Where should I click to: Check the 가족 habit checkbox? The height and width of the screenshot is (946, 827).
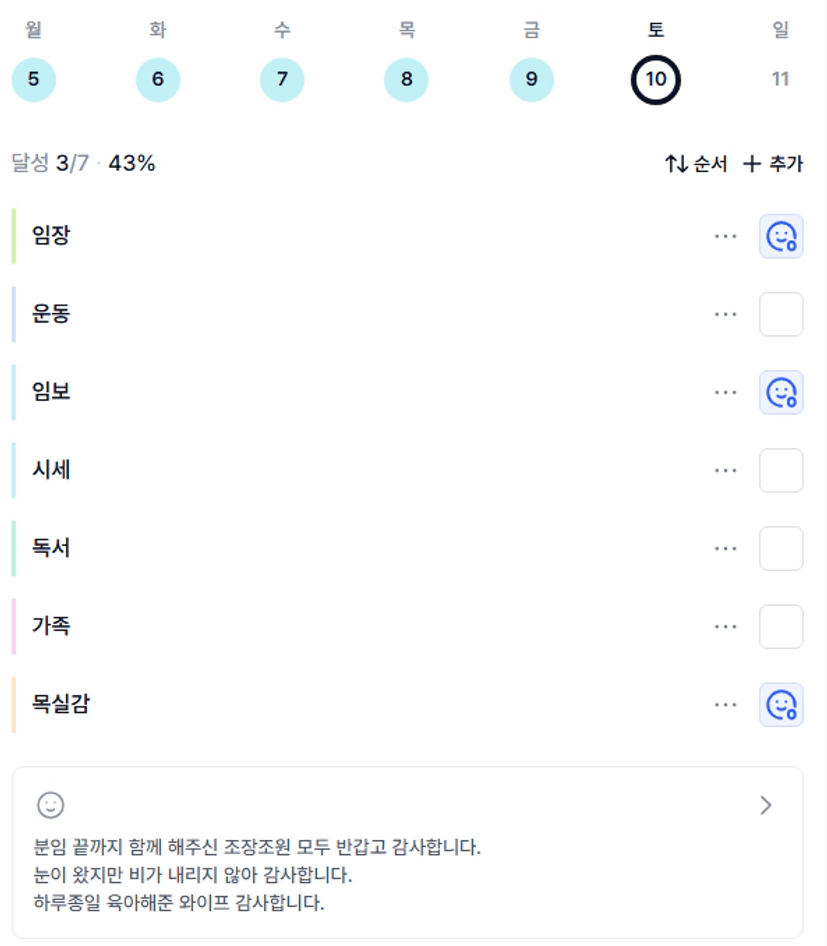pos(781,626)
